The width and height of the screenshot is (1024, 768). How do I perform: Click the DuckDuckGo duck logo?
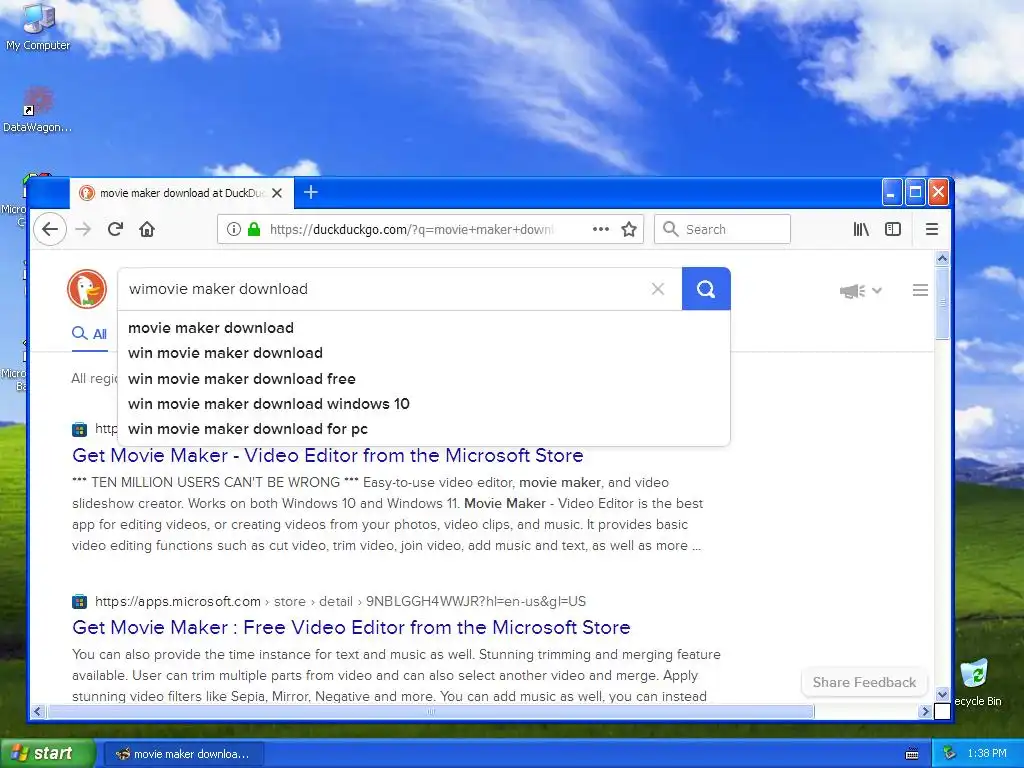pos(87,289)
